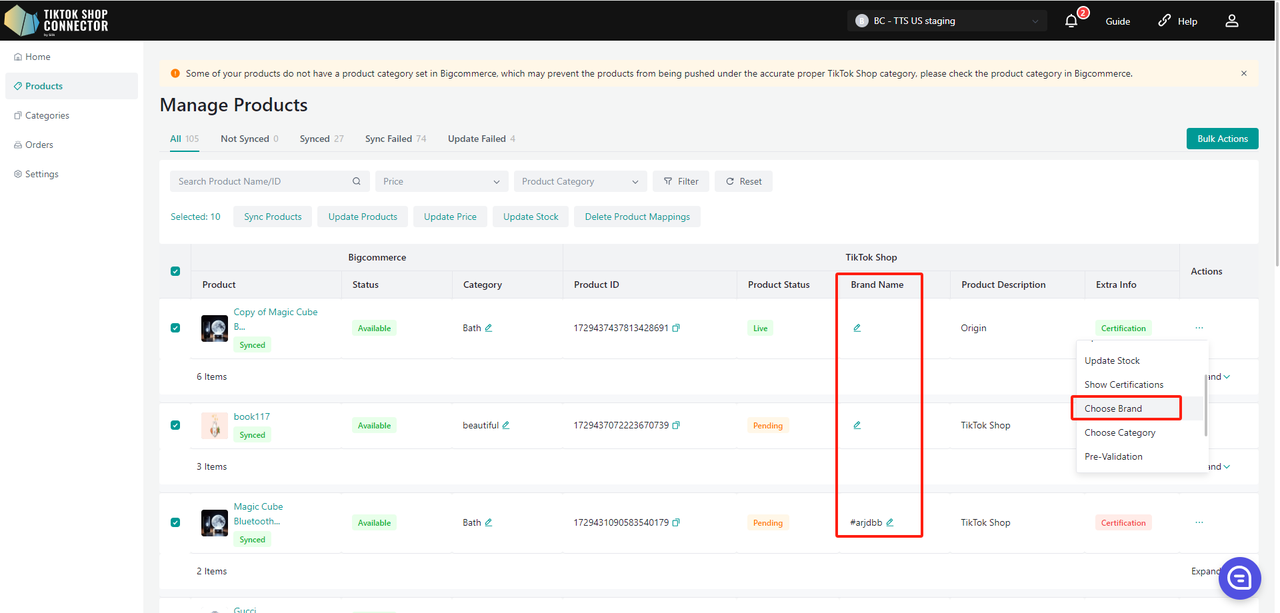View the Sync Failed tab
The image size is (1280, 613).
(x=396, y=139)
